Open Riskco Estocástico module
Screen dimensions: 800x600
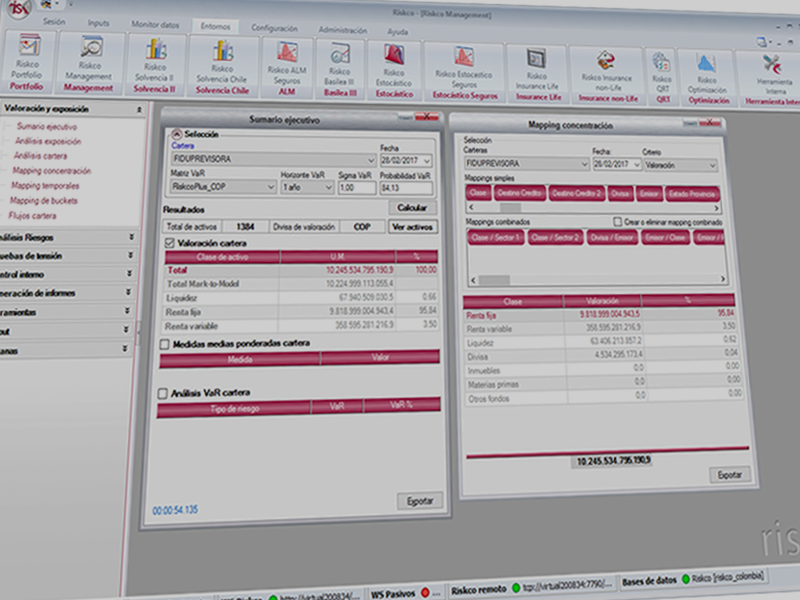click(x=394, y=56)
